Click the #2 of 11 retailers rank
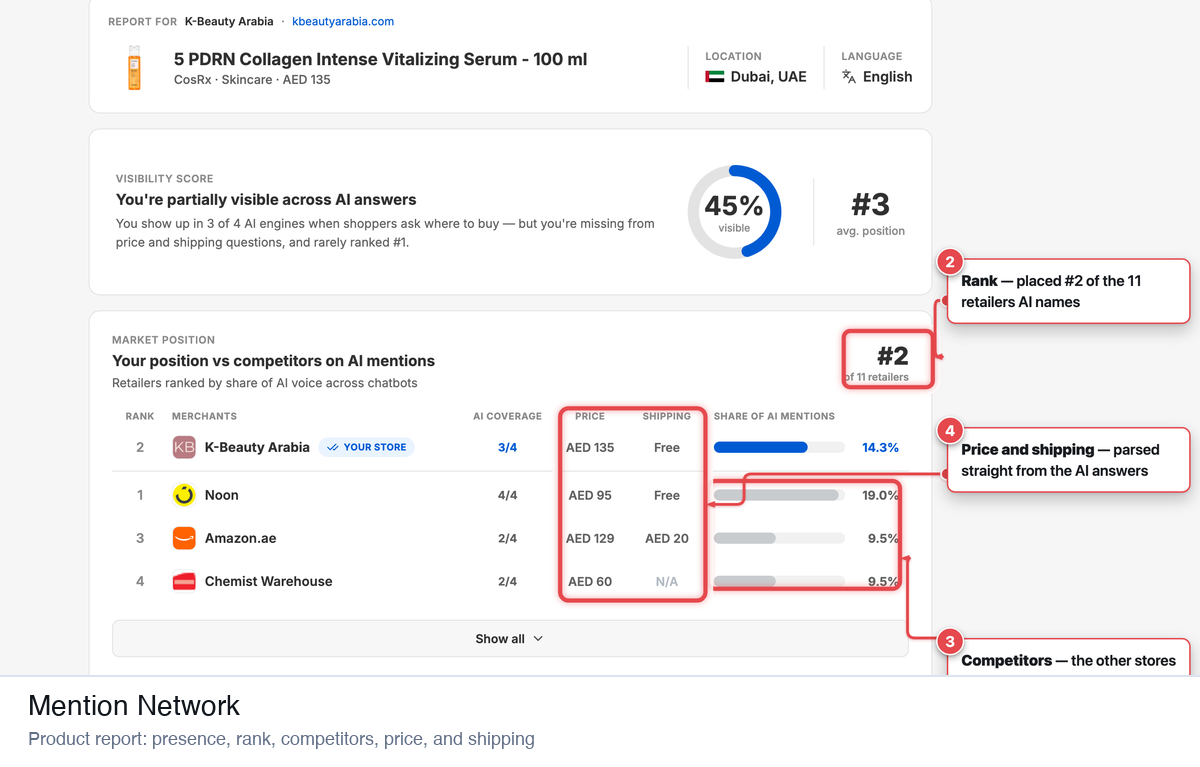Viewport: 1200px width, 767px height. (886, 362)
